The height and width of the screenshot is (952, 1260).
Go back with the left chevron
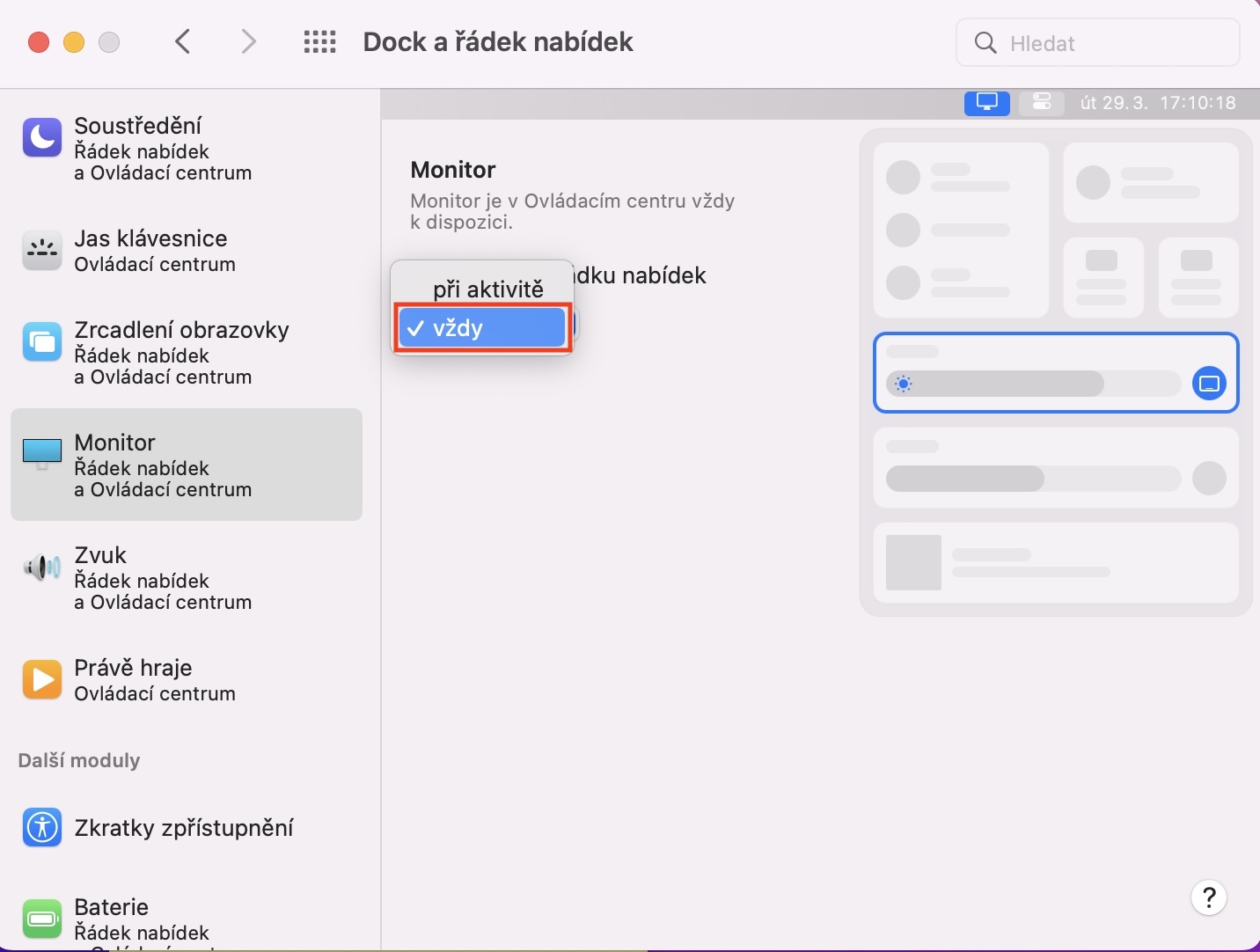183,41
